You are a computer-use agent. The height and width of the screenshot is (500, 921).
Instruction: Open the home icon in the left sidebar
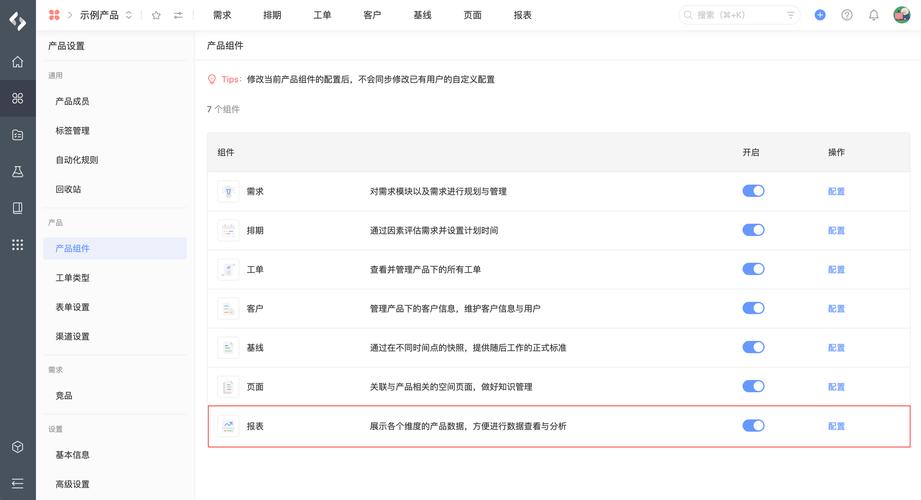(x=18, y=62)
